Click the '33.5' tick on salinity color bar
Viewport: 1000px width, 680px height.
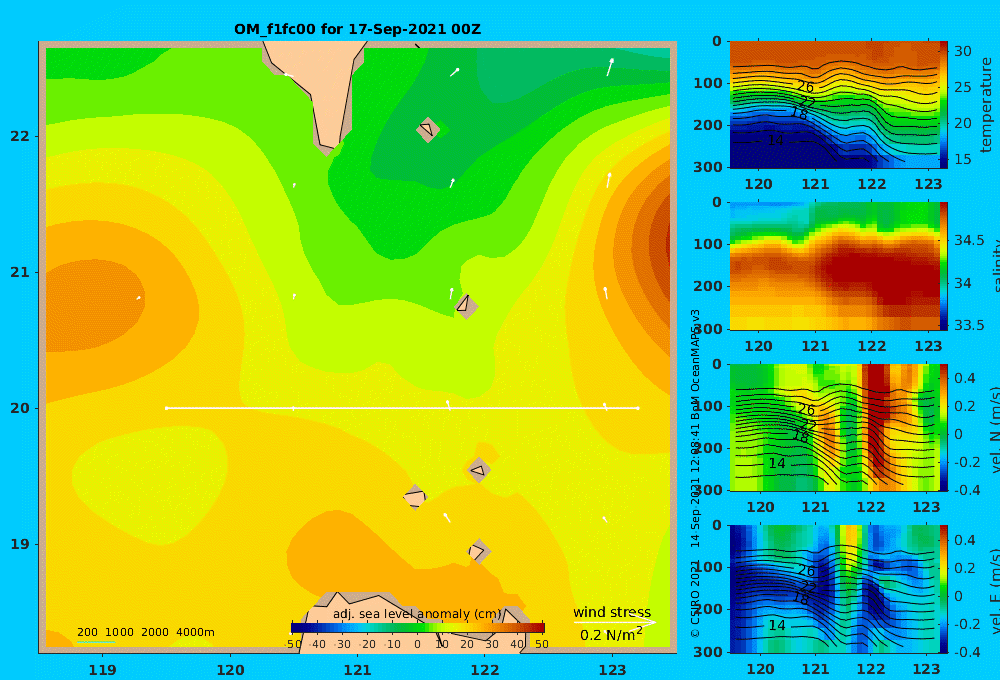(969, 325)
